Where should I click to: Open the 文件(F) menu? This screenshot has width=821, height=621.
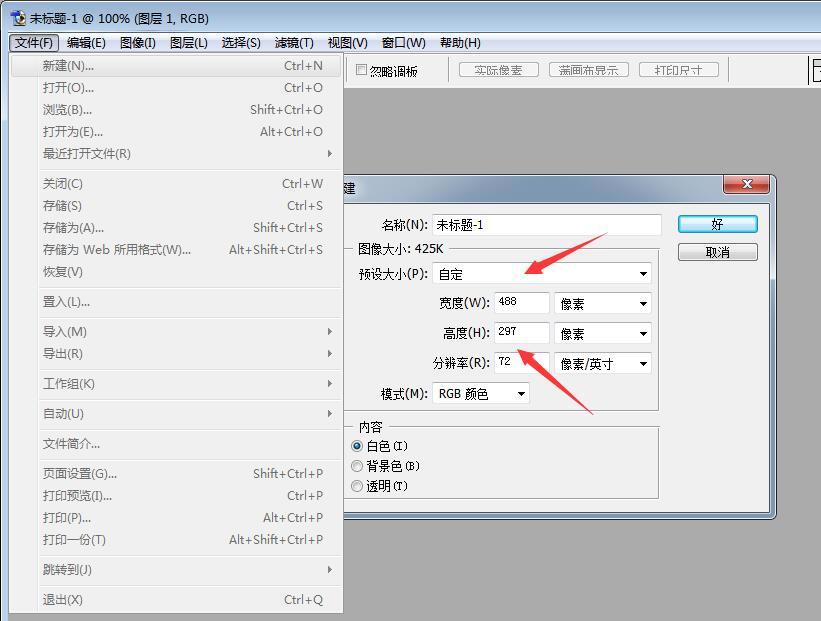pos(34,43)
